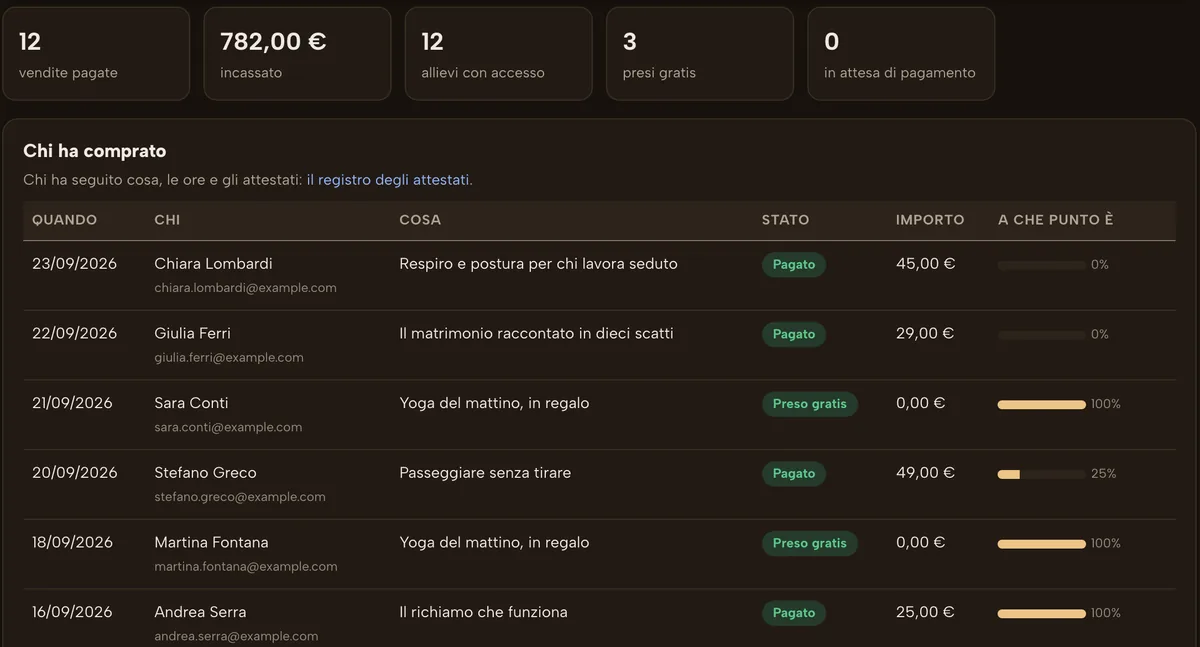The image size is (1200, 647).
Task: Click the amount 25,00 €
Action: (x=925, y=612)
